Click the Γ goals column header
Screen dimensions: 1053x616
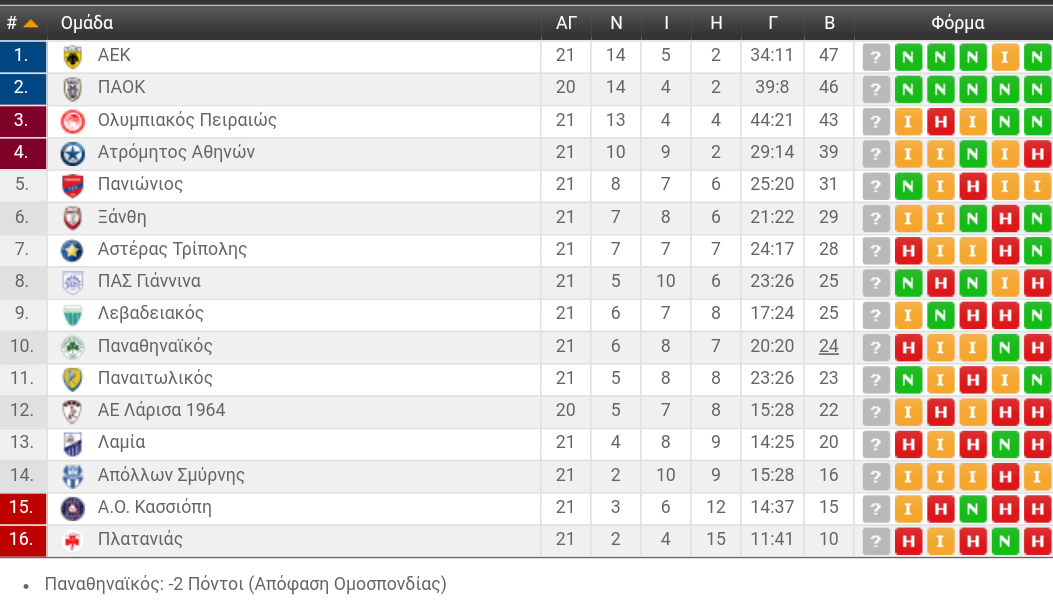pyautogui.click(x=772, y=23)
